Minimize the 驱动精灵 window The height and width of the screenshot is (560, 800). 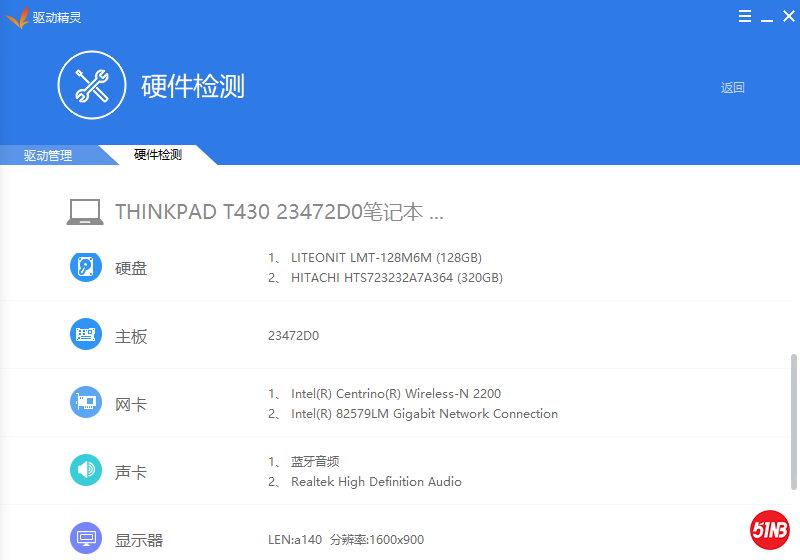767,17
